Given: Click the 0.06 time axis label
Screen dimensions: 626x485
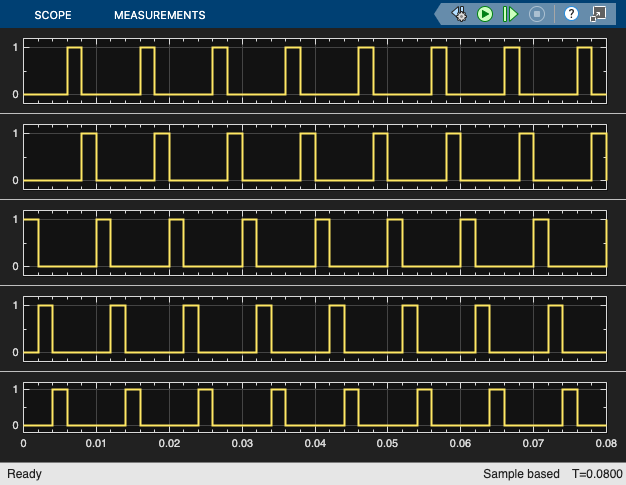Looking at the screenshot, I should 460,443.
